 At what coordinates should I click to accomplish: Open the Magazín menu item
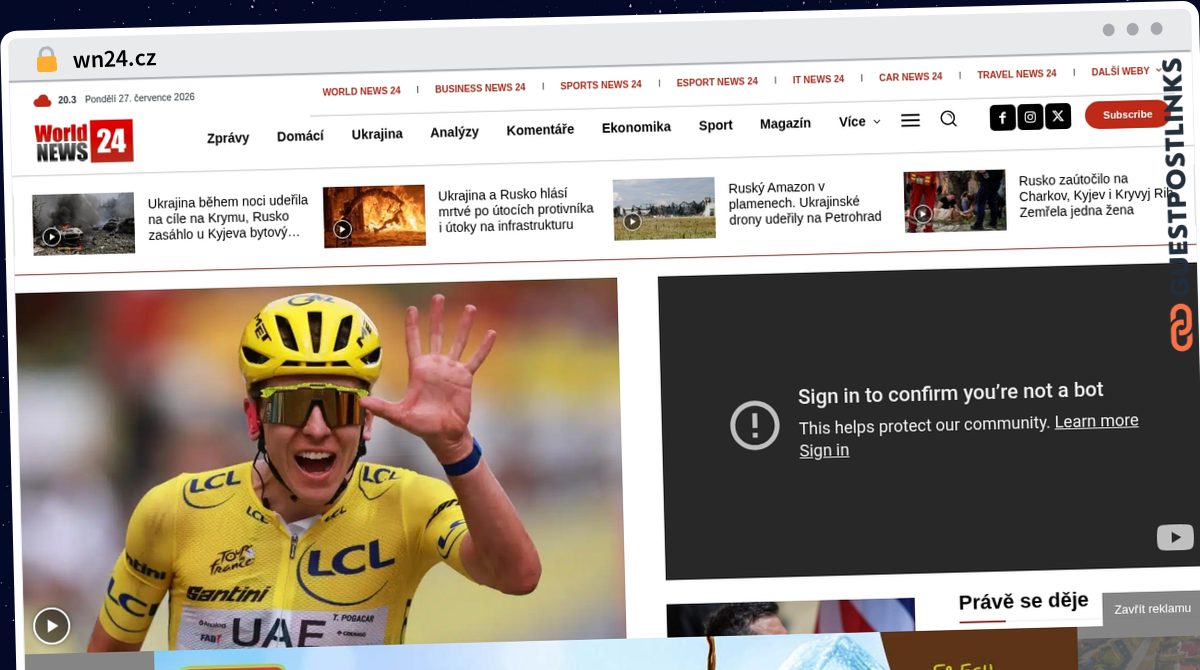coord(785,123)
